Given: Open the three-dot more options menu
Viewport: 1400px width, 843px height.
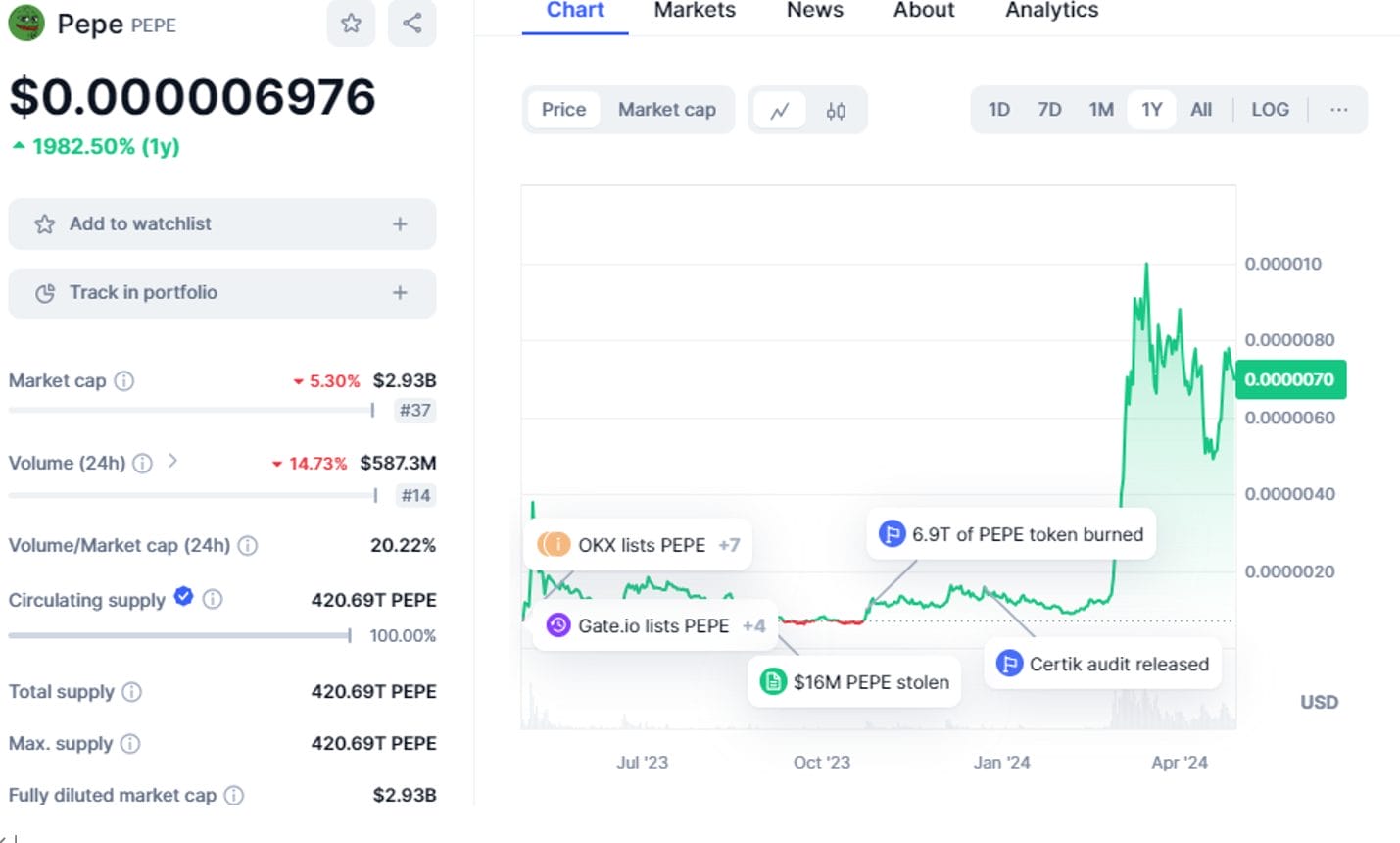Looking at the screenshot, I should pyautogui.click(x=1338, y=110).
